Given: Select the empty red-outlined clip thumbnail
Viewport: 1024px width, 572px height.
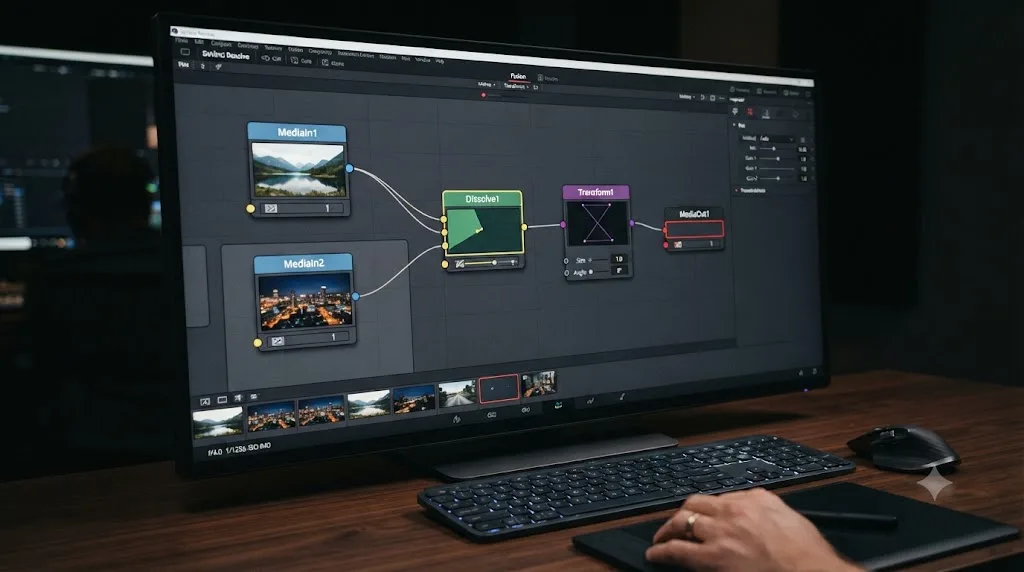Looking at the screenshot, I should (498, 389).
